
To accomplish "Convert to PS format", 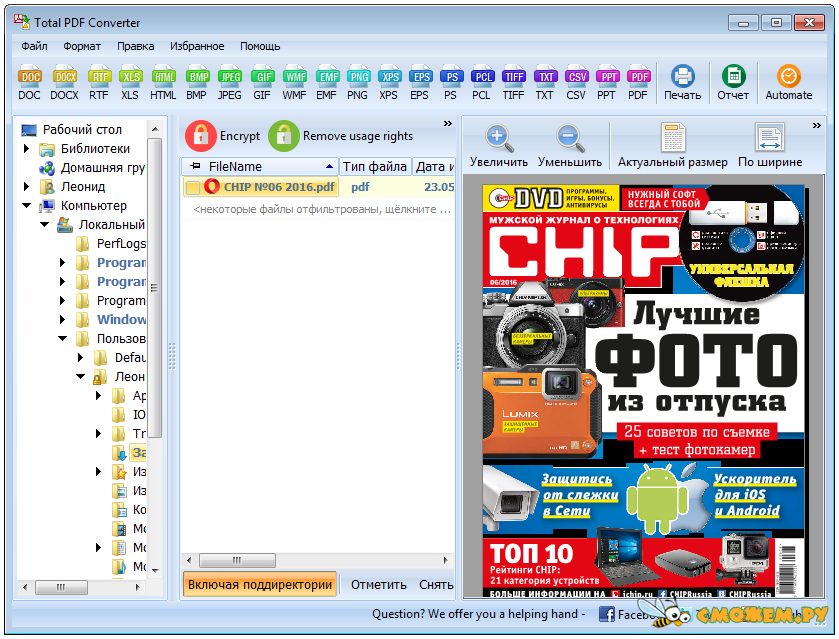I will [x=451, y=83].
